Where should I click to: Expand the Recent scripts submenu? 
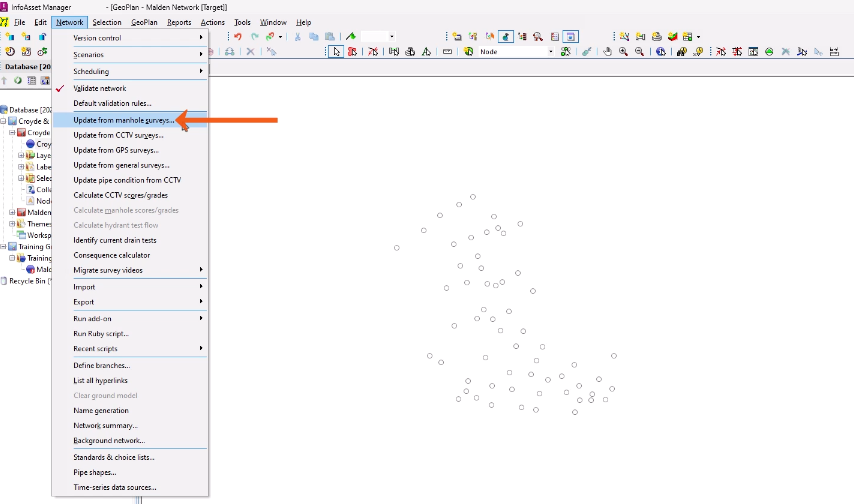pyautogui.click(x=130, y=349)
